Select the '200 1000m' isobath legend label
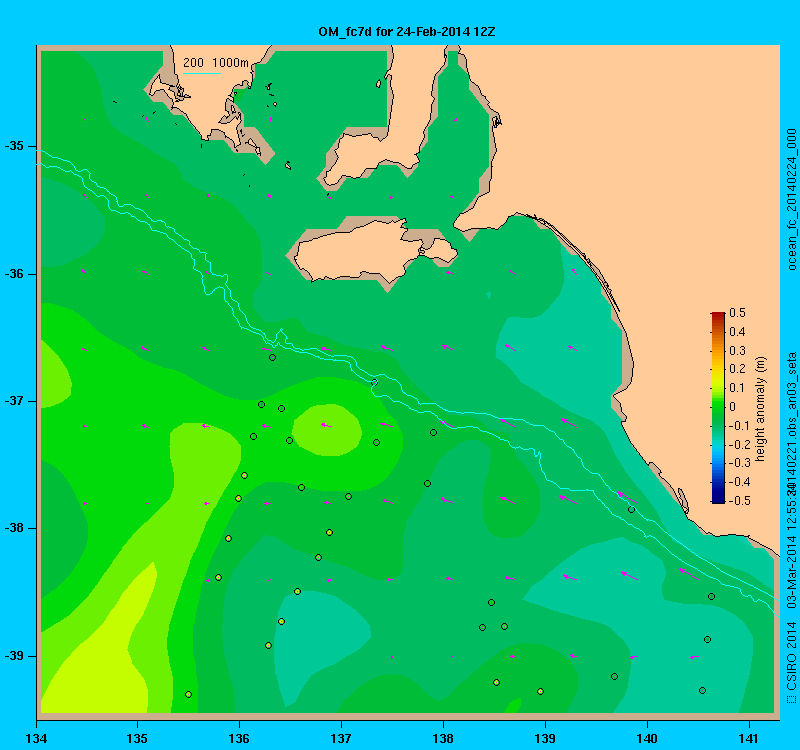The height and width of the screenshot is (750, 800). point(216,62)
